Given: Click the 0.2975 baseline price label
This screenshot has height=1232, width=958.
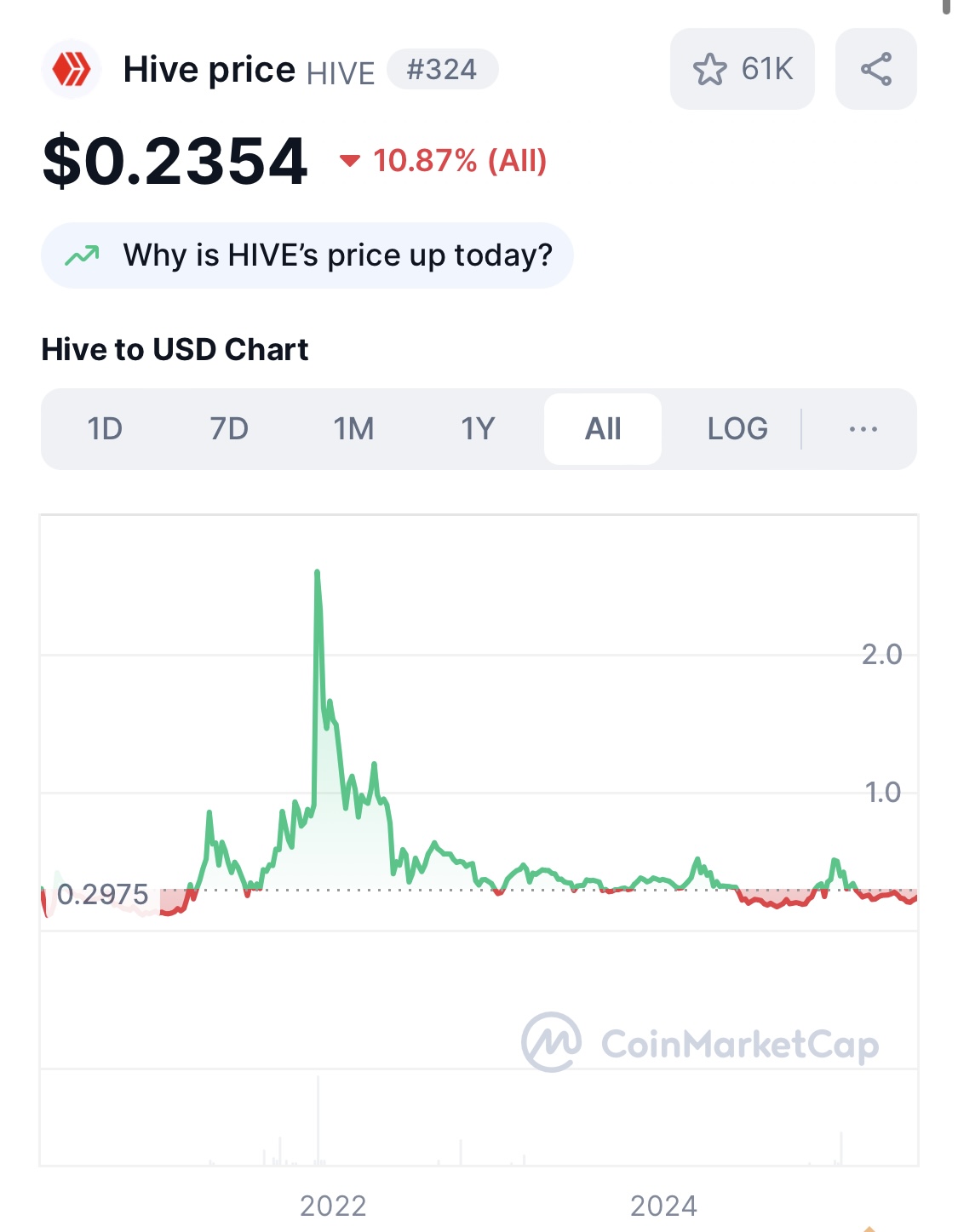Looking at the screenshot, I should click(103, 894).
